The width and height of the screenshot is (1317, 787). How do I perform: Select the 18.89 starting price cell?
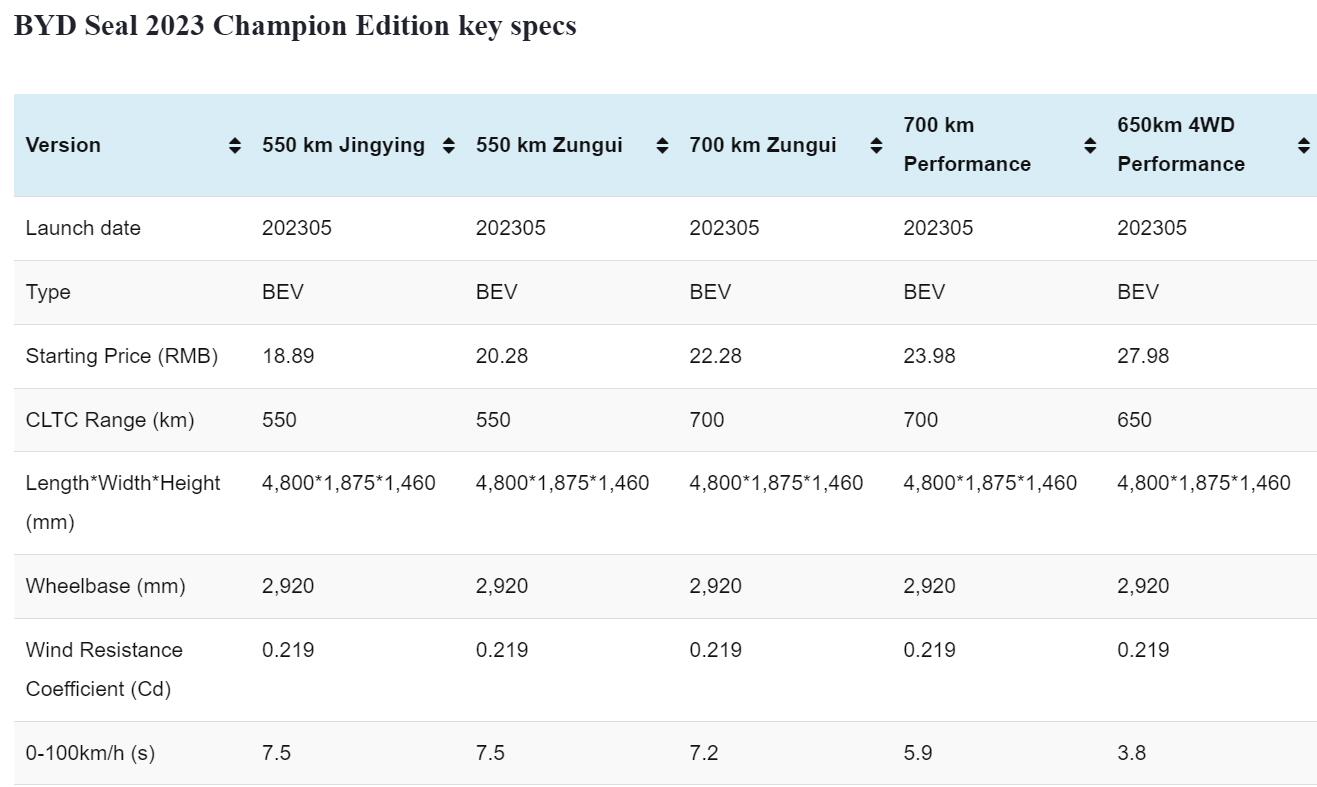(x=288, y=356)
